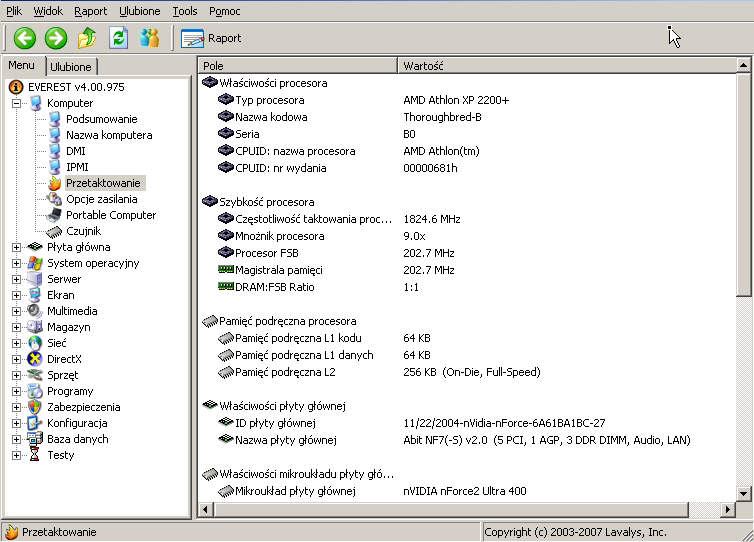The image size is (754, 542).
Task: Click the Opcje zasilania power icon
Action: click(x=54, y=199)
